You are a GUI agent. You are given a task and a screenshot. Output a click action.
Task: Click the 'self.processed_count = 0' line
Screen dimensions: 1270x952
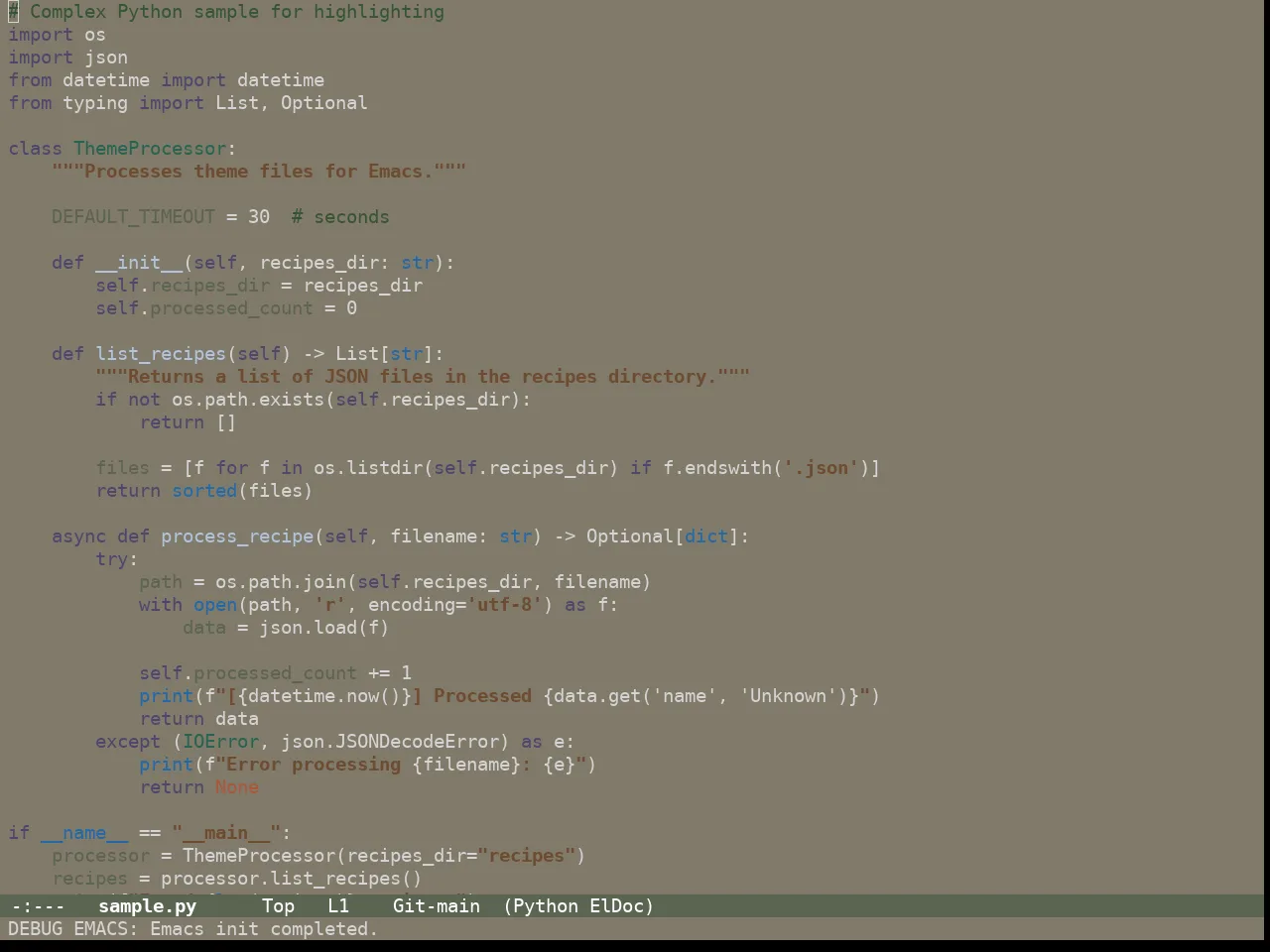click(x=226, y=308)
